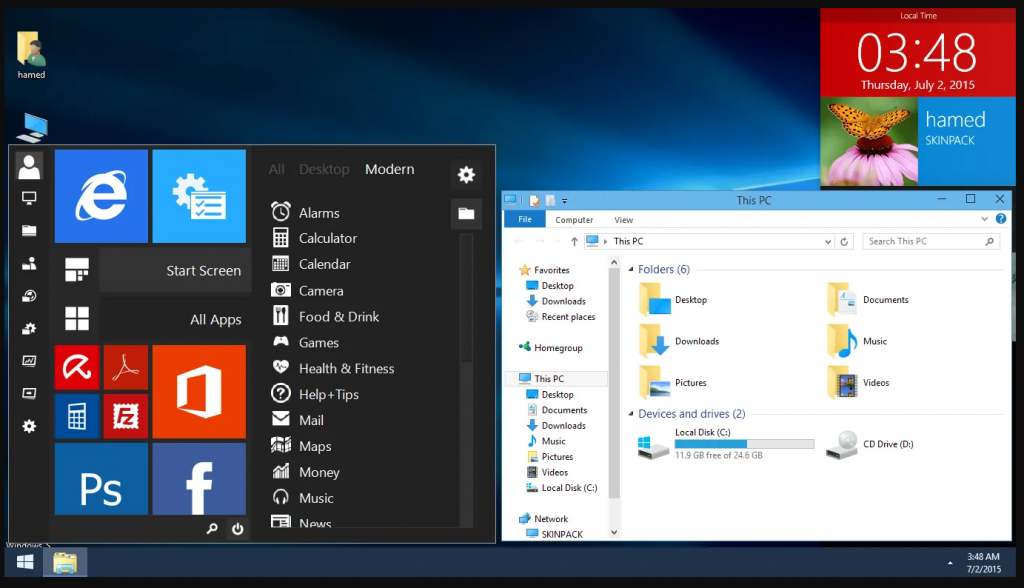The width and height of the screenshot is (1024, 588).
Task: Click Help question mark icon in This PC window
Action: pyautogui.click(x=1000, y=219)
